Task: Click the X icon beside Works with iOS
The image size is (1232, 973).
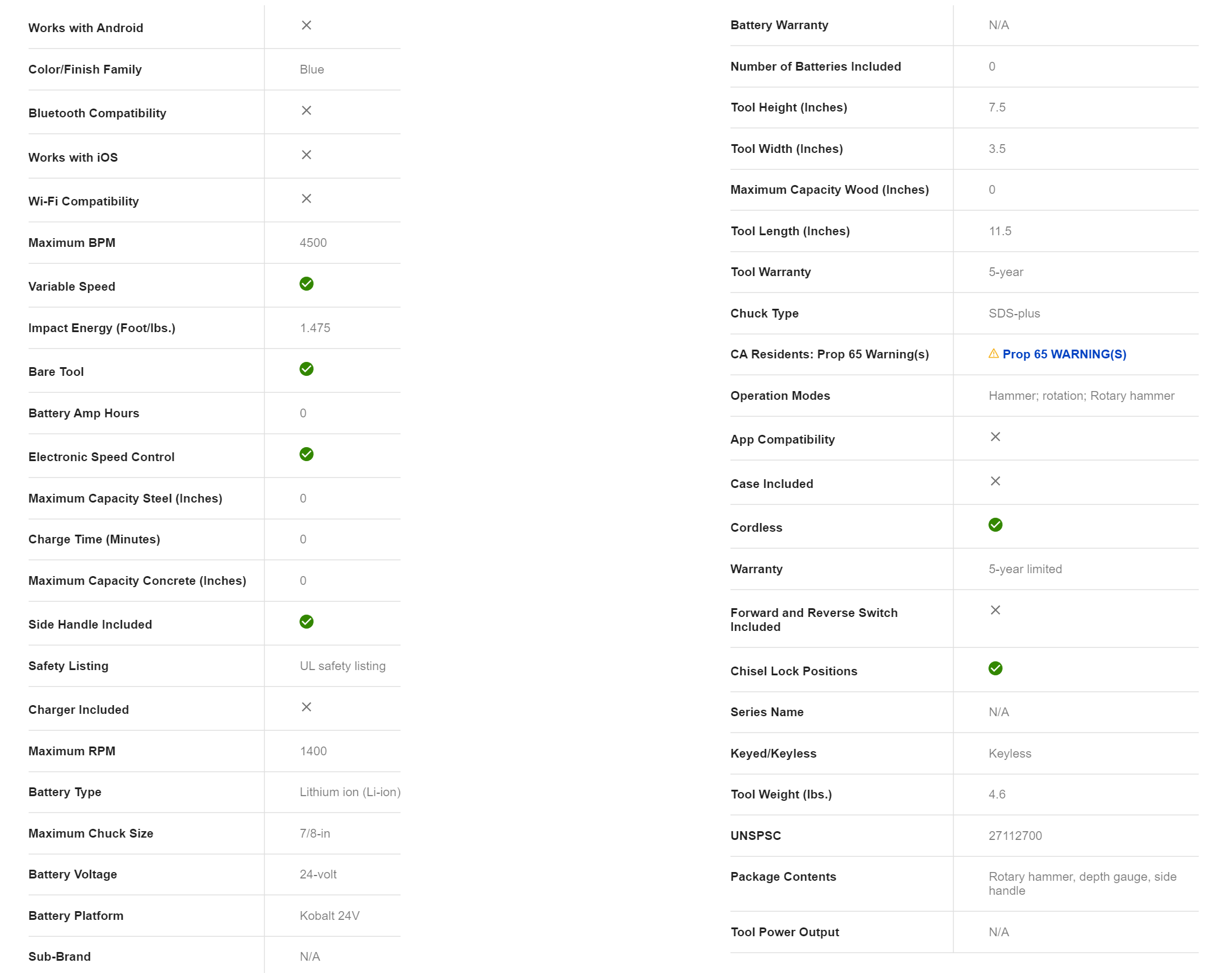Action: 306,155
